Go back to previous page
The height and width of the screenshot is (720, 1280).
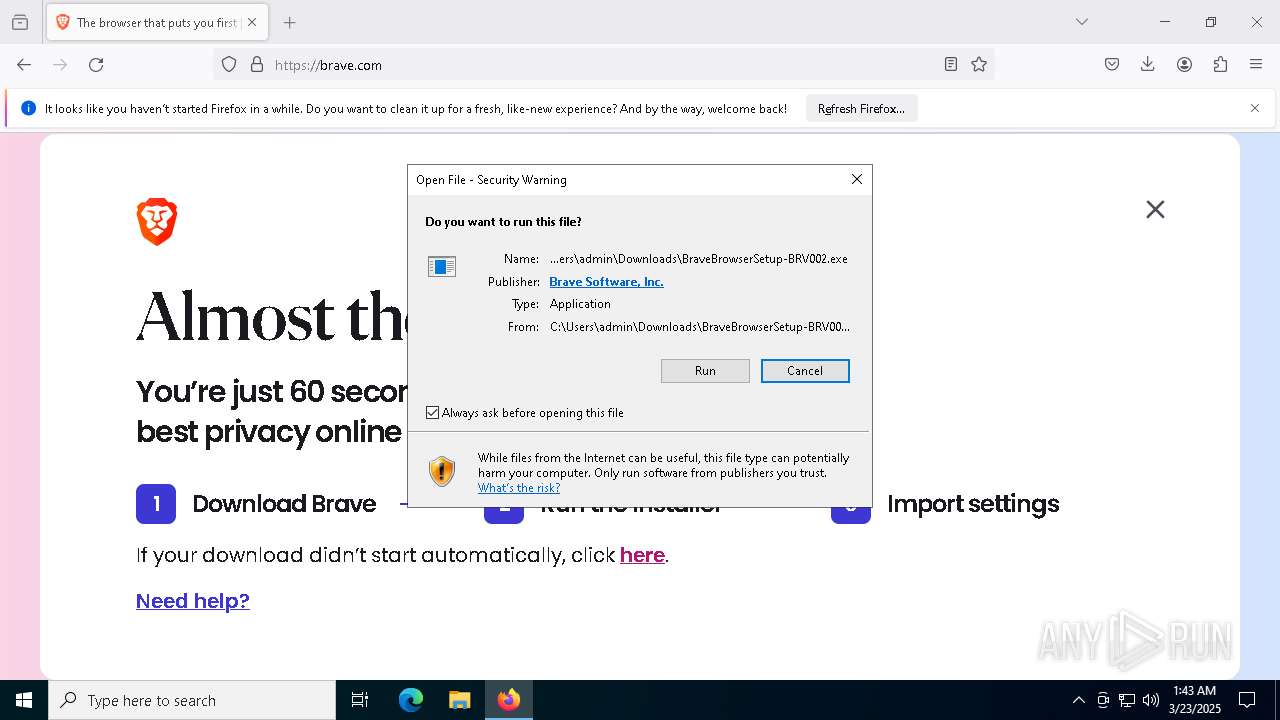pos(24,65)
